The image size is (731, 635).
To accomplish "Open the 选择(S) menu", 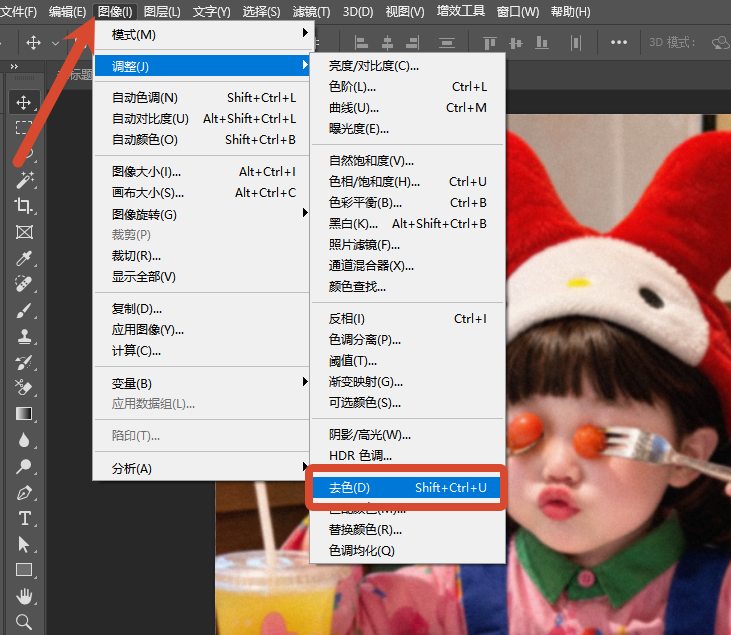I will click(x=261, y=11).
